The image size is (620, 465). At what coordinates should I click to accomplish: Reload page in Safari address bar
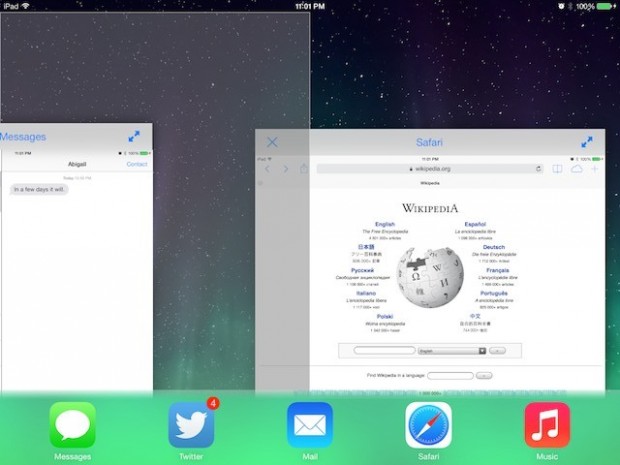(x=538, y=169)
